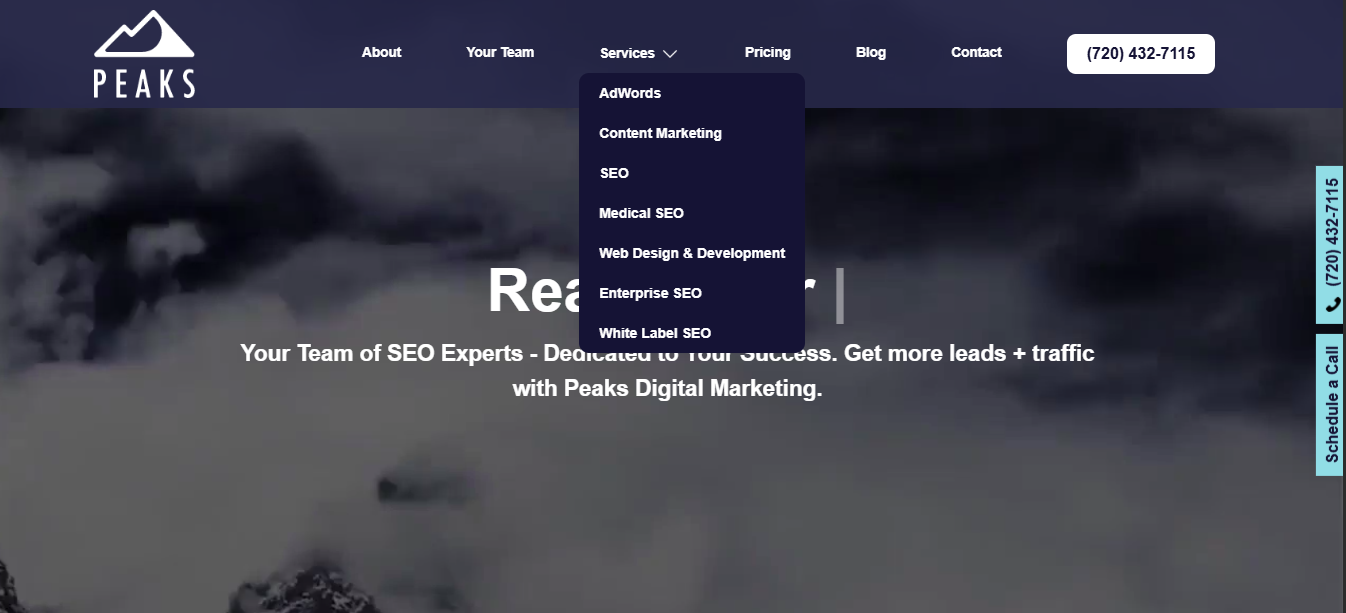Collapse the Services dropdown chevron
1346x613 pixels.
coord(669,53)
